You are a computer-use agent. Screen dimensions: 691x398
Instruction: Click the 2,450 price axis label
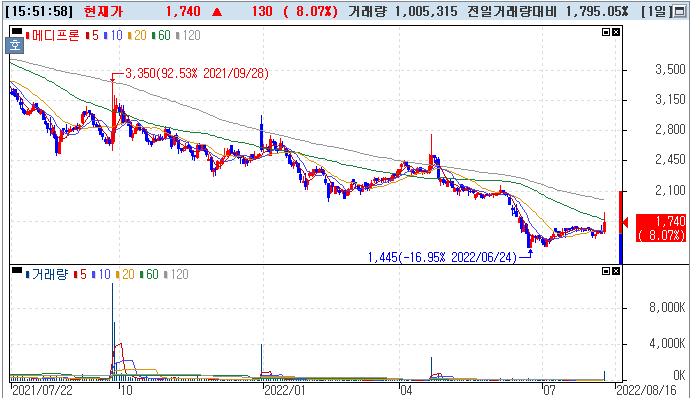tap(670, 160)
